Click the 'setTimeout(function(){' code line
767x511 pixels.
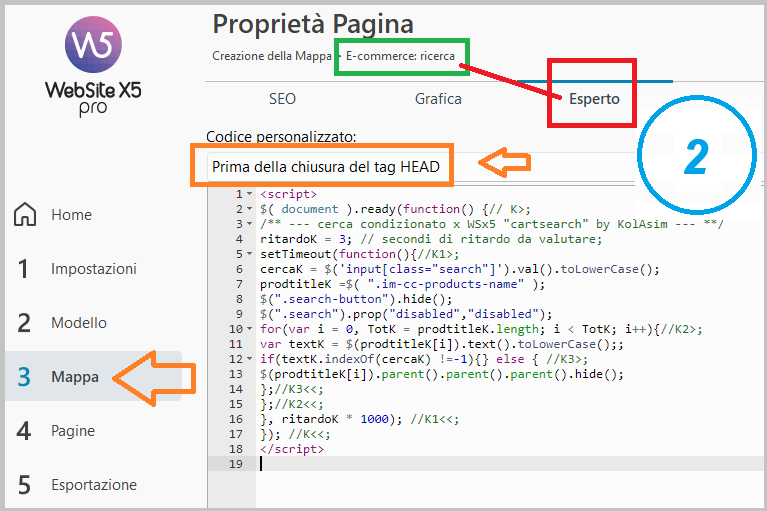pyautogui.click(x=360, y=254)
